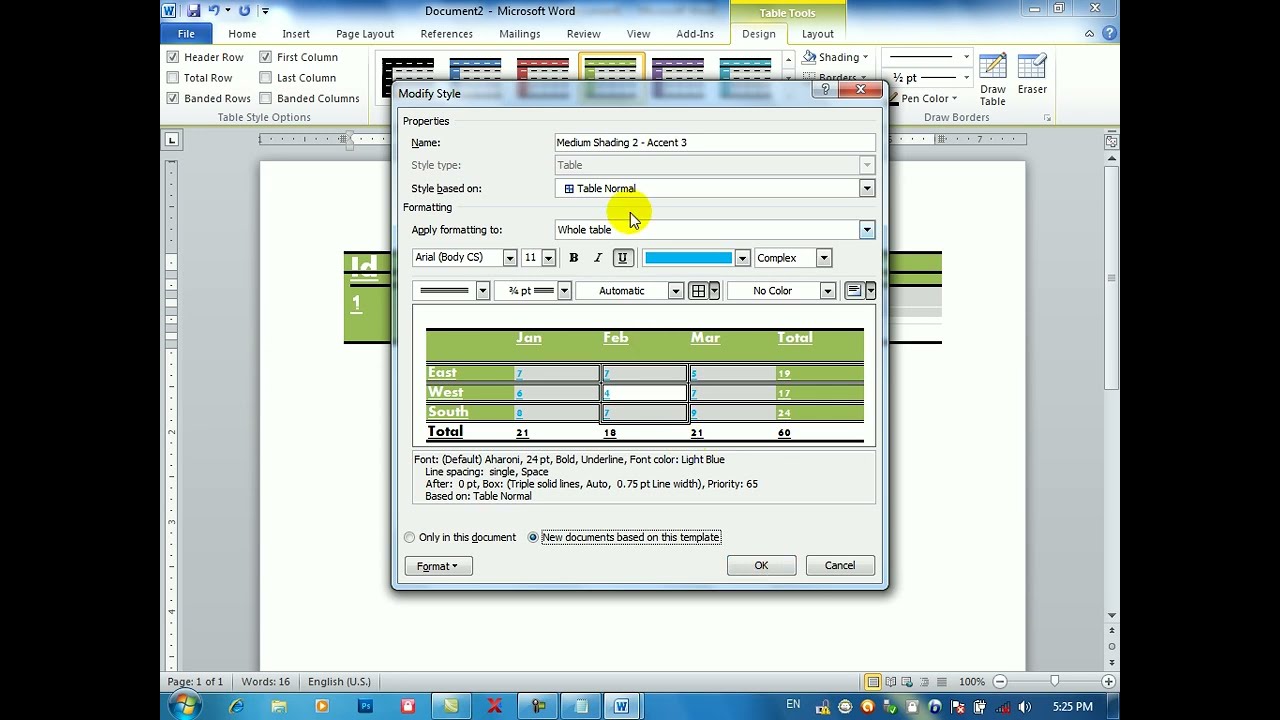
Task: Uncheck the Banded Rows checkbox
Action: (x=173, y=98)
